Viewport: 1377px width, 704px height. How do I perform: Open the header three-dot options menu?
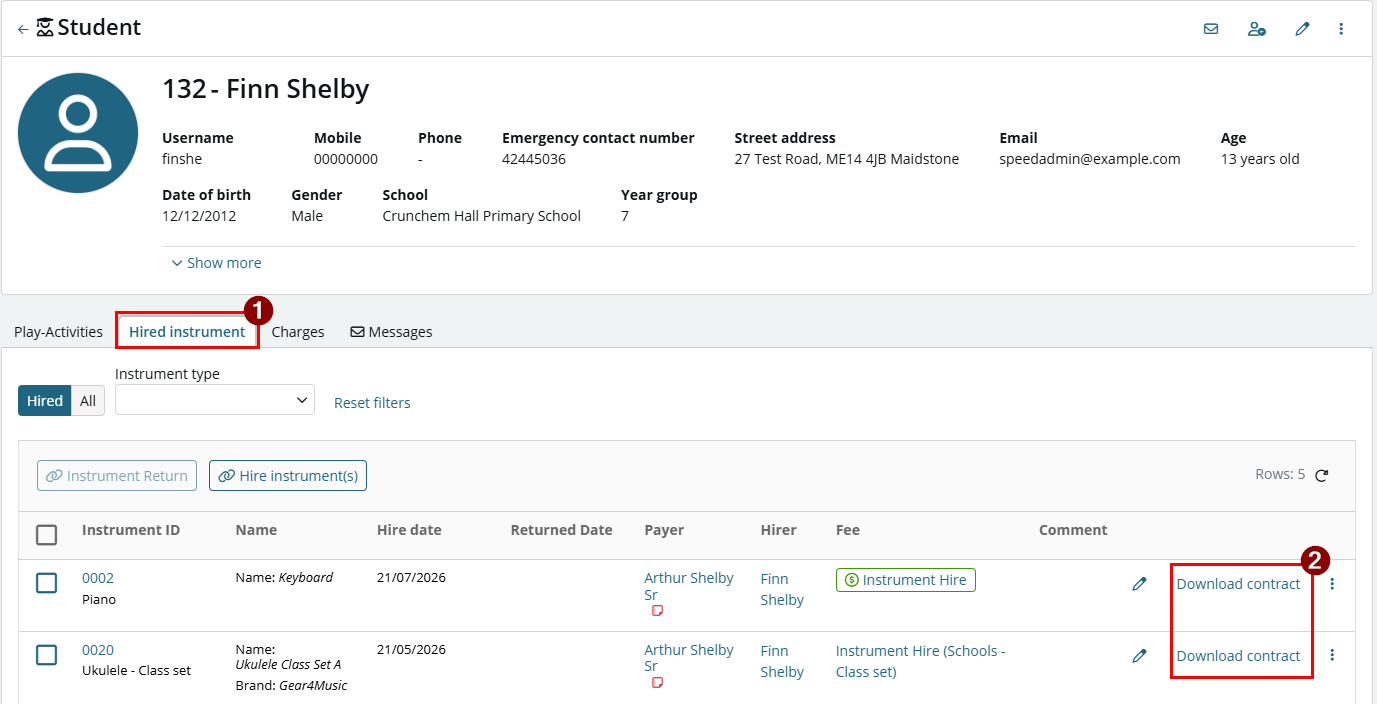[x=1341, y=29]
